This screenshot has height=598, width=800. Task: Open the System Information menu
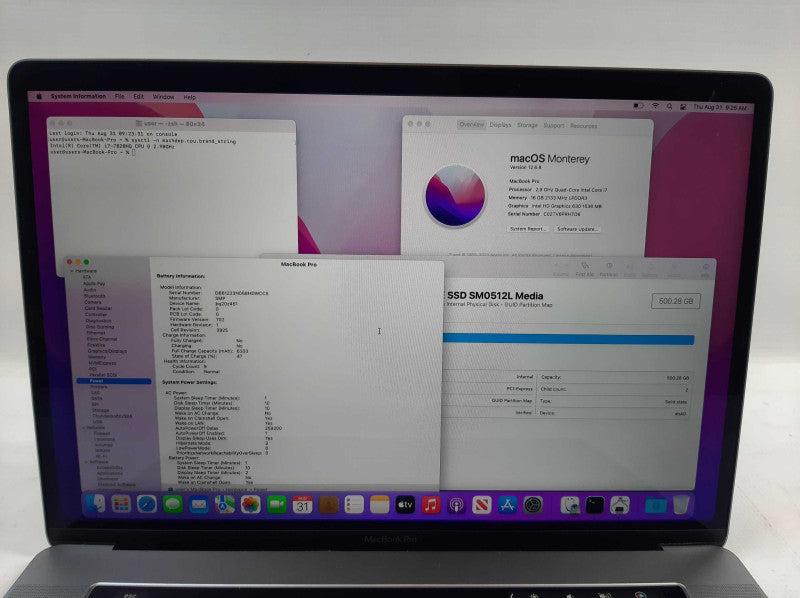coord(78,96)
